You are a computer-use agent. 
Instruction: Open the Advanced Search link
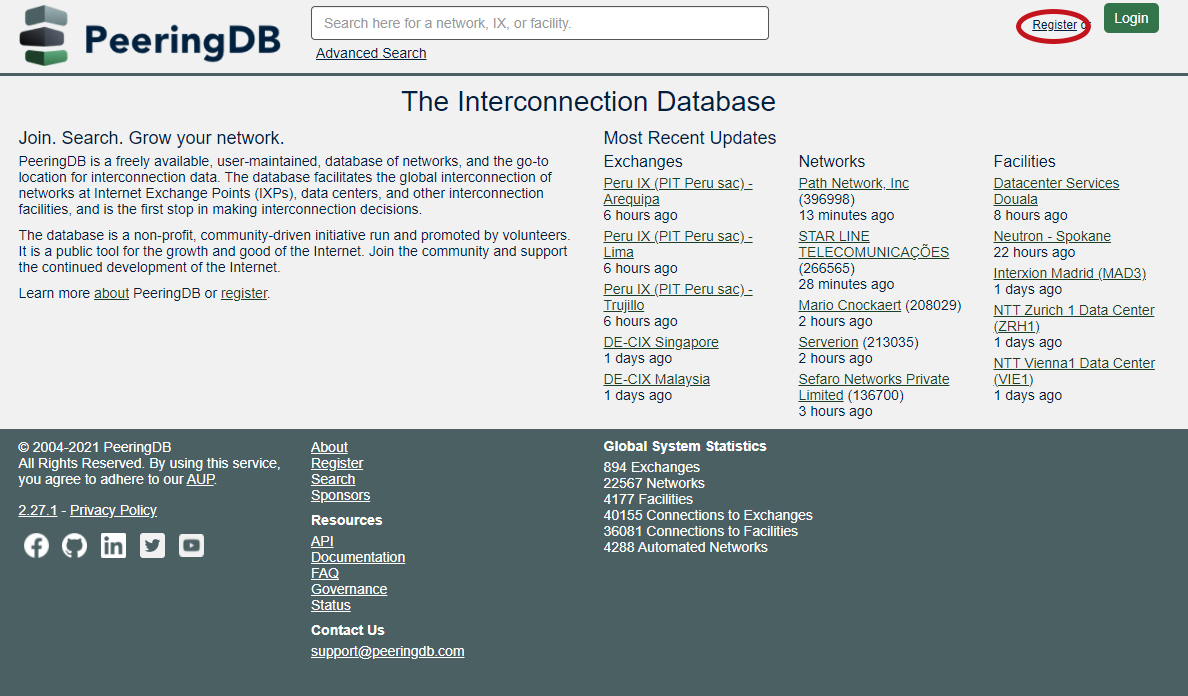pos(371,53)
